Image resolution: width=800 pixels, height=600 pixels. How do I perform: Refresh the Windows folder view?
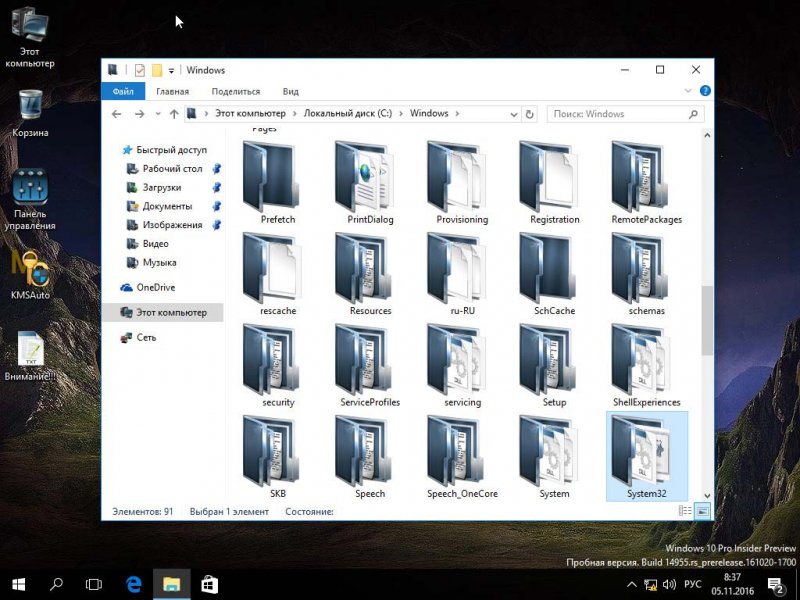click(530, 114)
